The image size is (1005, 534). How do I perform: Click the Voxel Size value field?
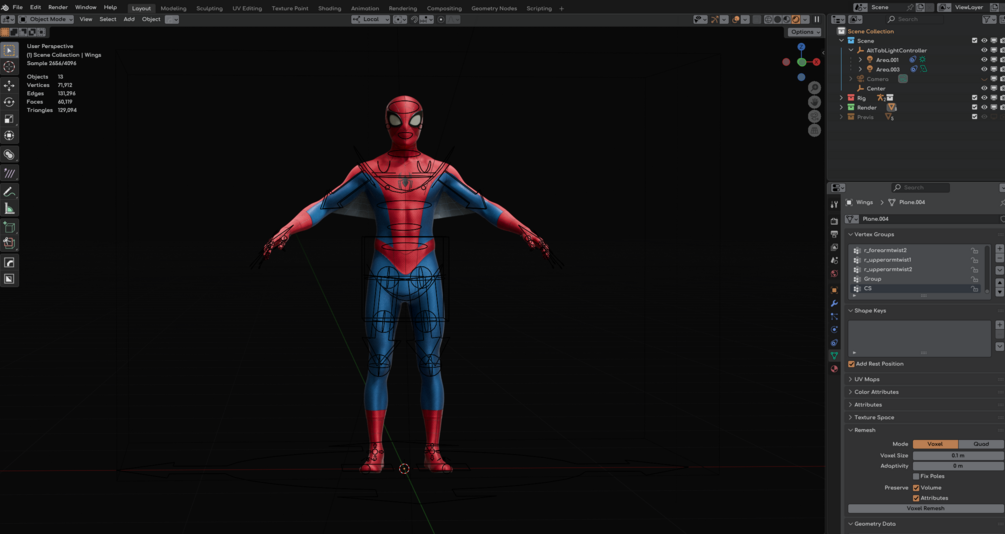click(x=957, y=455)
